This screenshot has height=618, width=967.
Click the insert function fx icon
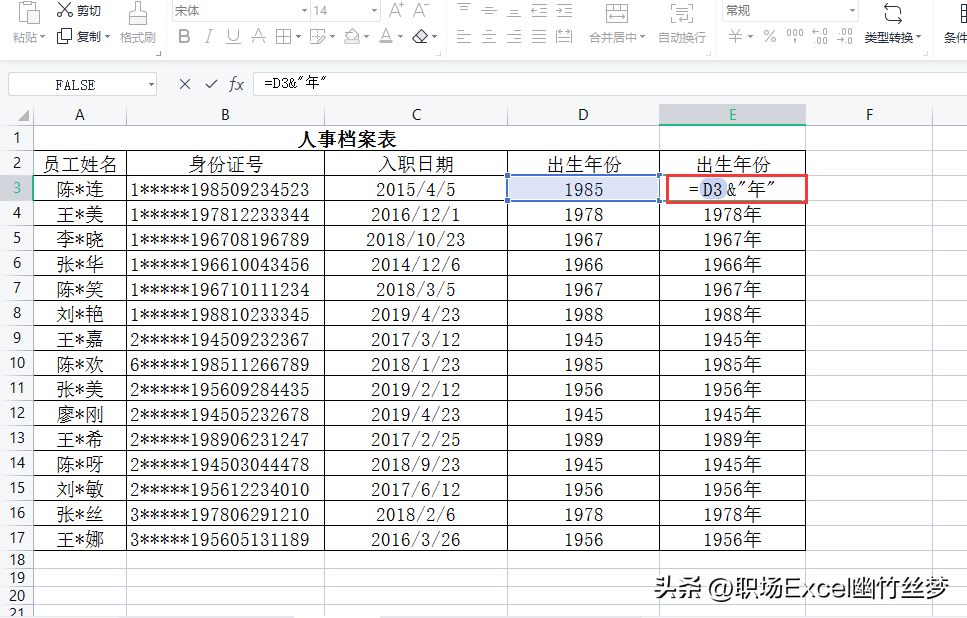pyautogui.click(x=237, y=84)
